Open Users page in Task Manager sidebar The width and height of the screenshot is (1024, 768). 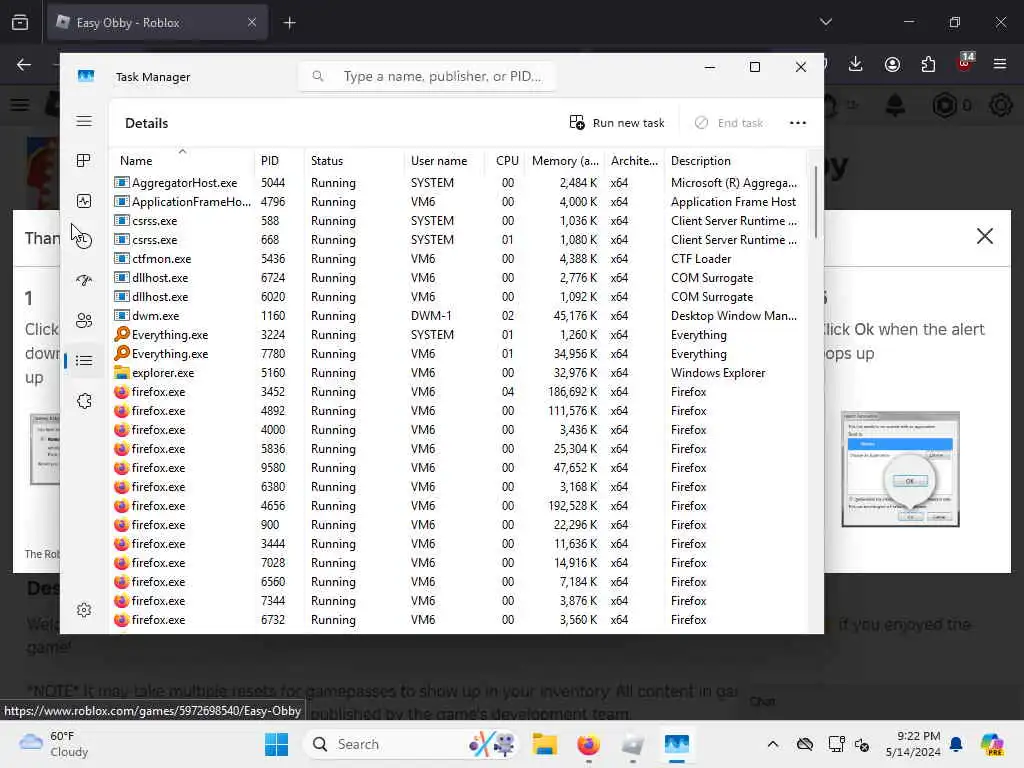(84, 321)
